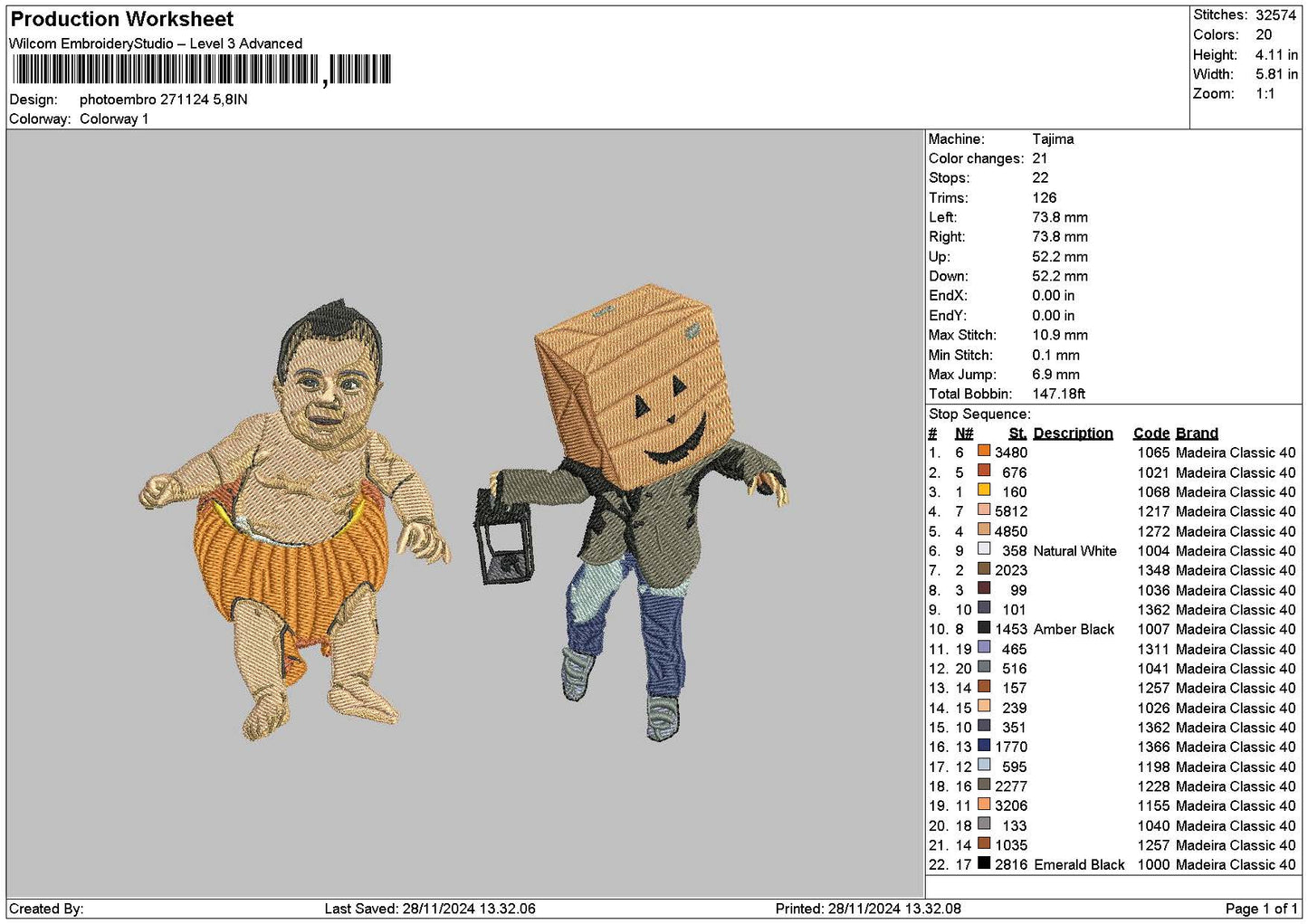1308x924 pixels.
Task: Click the Colors value '20'
Action: coord(1264,35)
